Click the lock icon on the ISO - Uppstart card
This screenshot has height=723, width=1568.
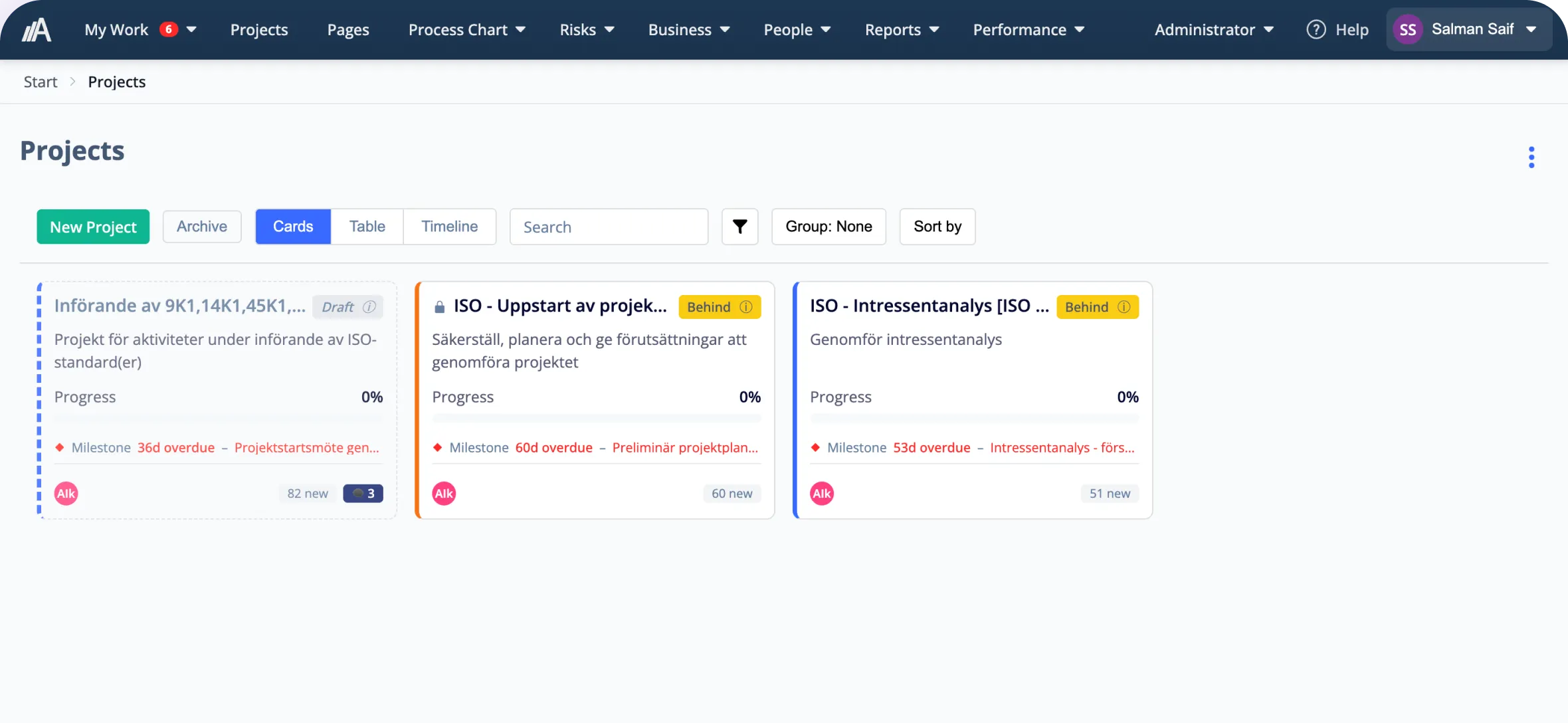[x=439, y=306]
